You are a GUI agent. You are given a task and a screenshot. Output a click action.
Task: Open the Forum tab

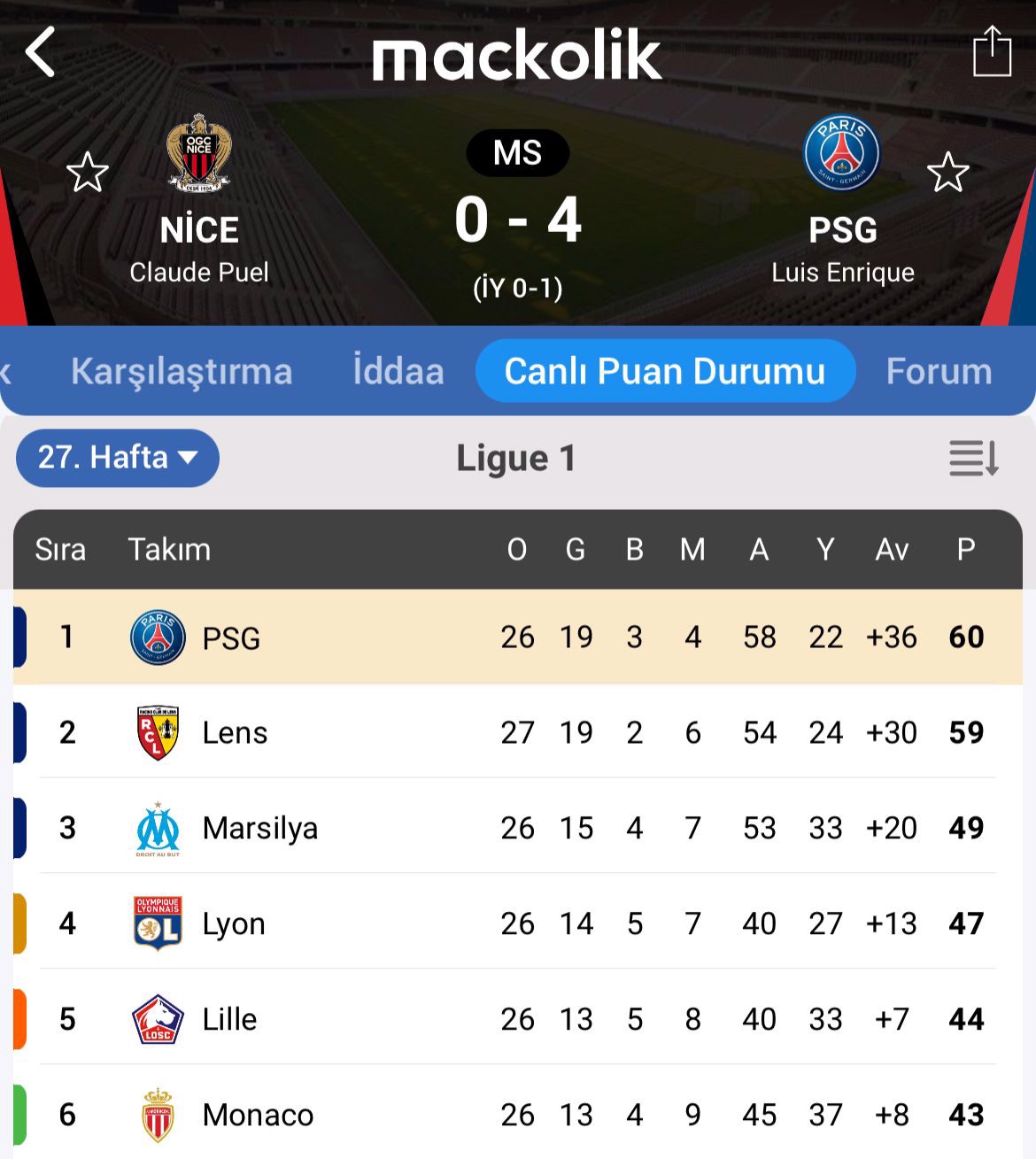coord(939,372)
